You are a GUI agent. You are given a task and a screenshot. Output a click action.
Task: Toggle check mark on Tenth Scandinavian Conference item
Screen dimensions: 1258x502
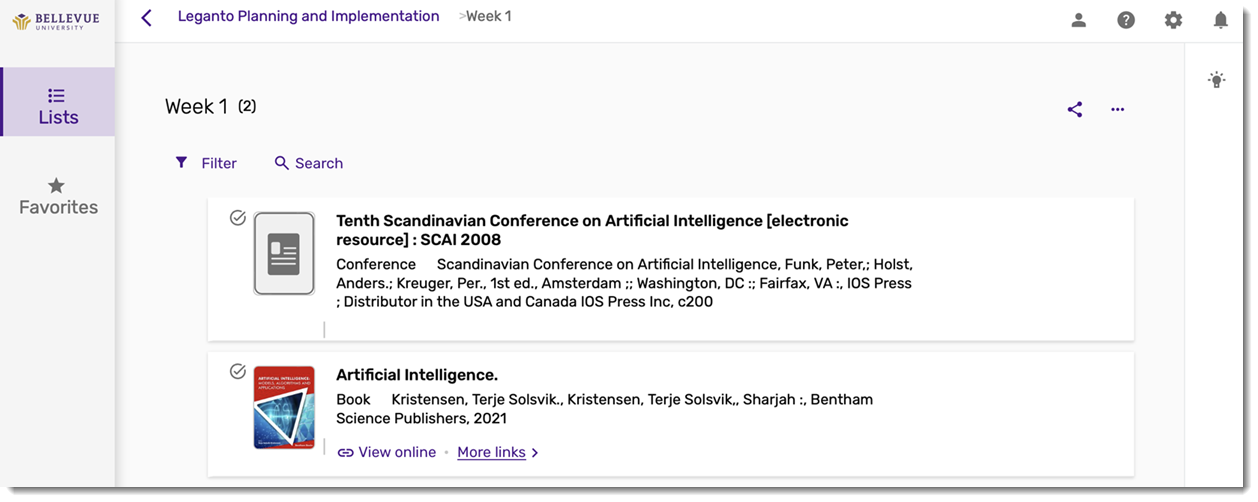coord(238,218)
